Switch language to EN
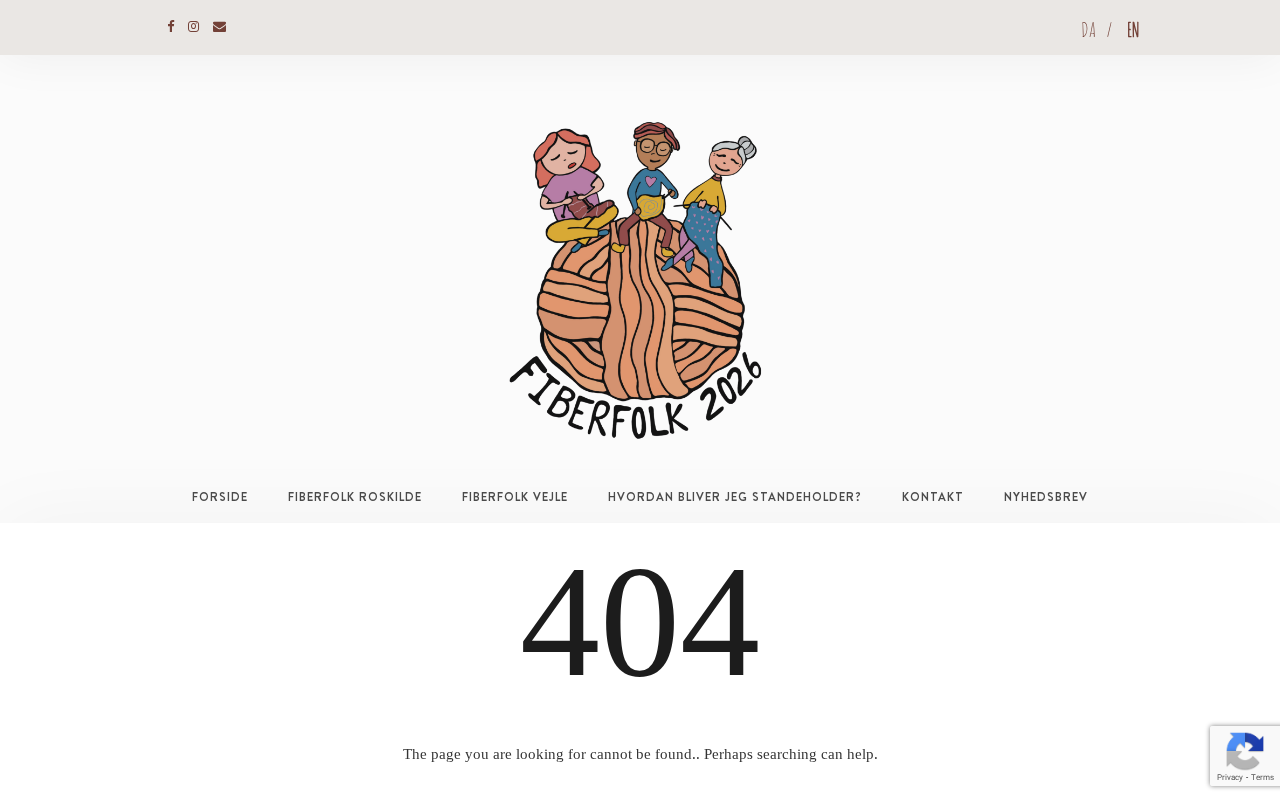The width and height of the screenshot is (1280, 800). coord(1133,30)
